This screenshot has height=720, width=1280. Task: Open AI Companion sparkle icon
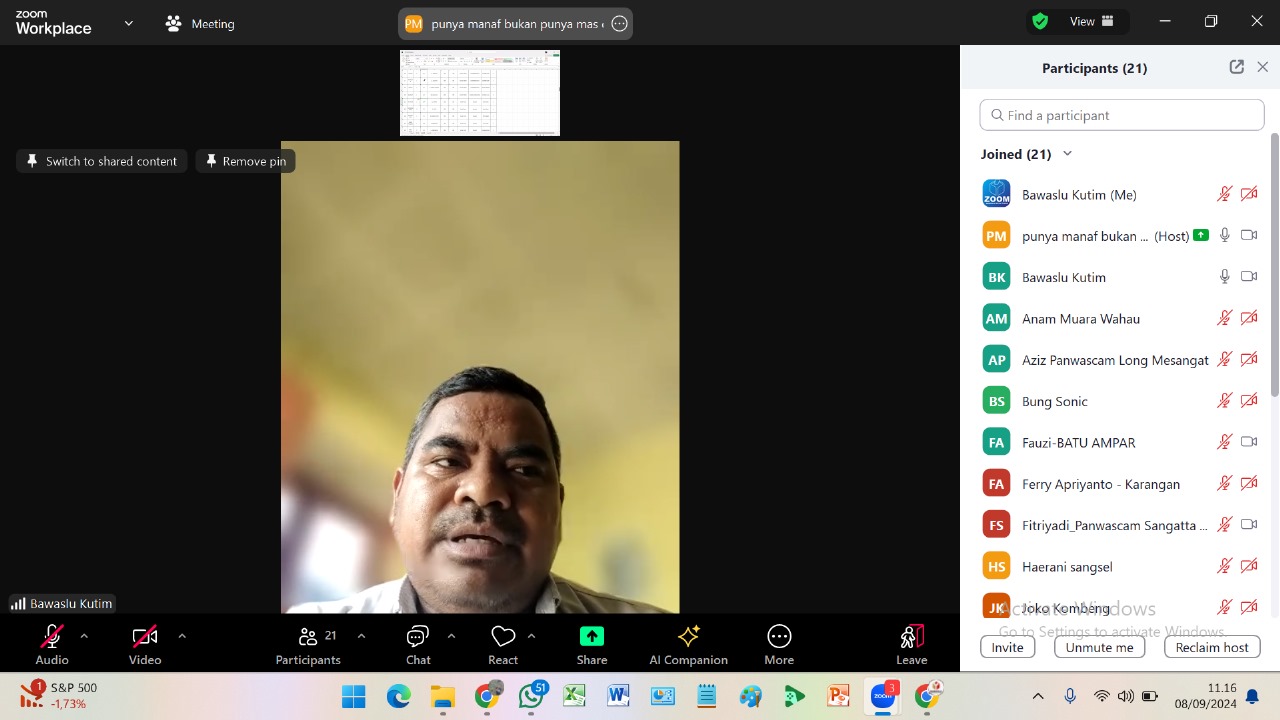(688, 637)
